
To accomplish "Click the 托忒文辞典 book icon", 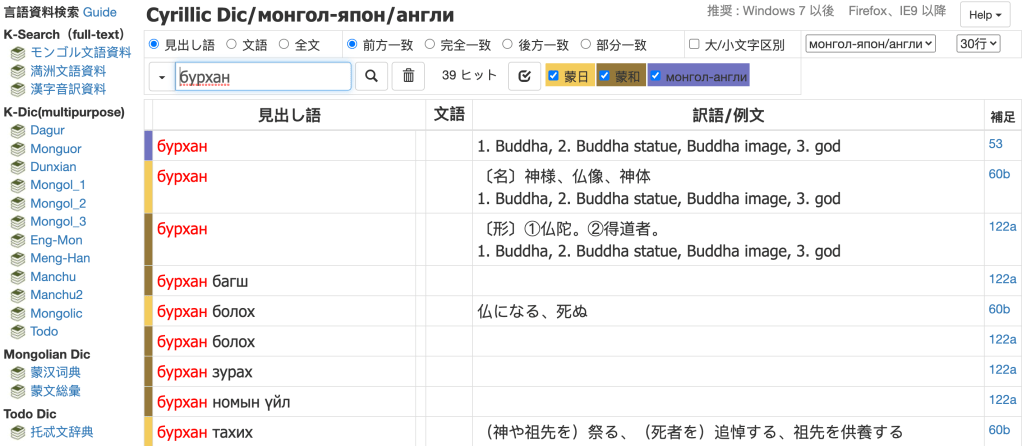I will (x=17, y=432).
